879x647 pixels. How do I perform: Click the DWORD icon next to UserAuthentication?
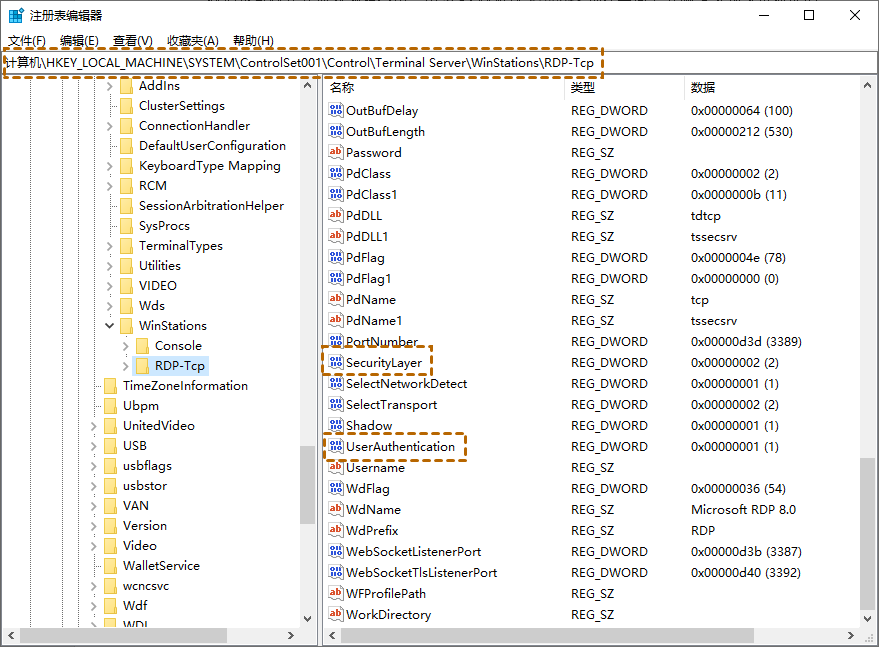336,446
